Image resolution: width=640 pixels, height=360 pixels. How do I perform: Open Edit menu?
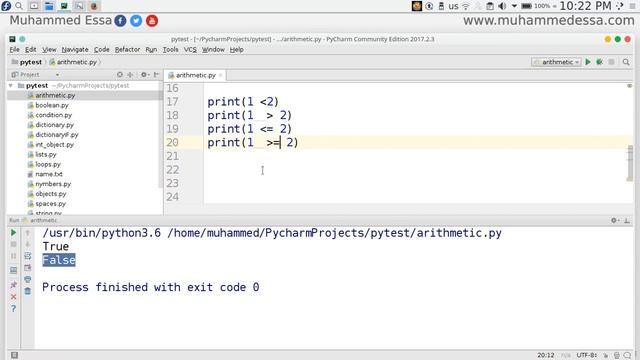coord(31,49)
